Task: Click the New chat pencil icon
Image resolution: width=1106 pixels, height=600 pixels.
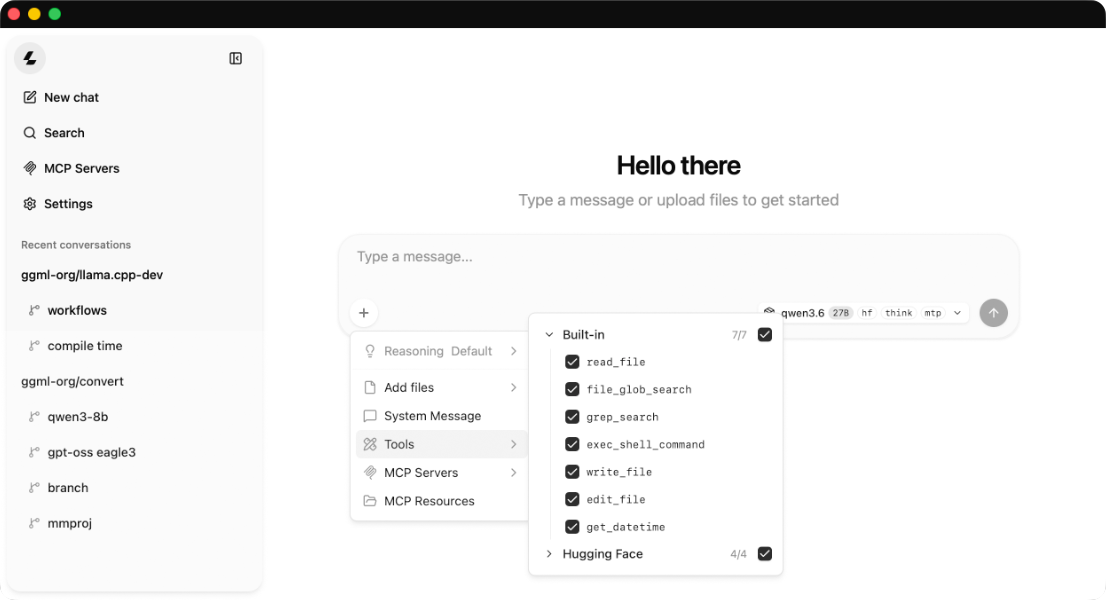Action: [30, 97]
